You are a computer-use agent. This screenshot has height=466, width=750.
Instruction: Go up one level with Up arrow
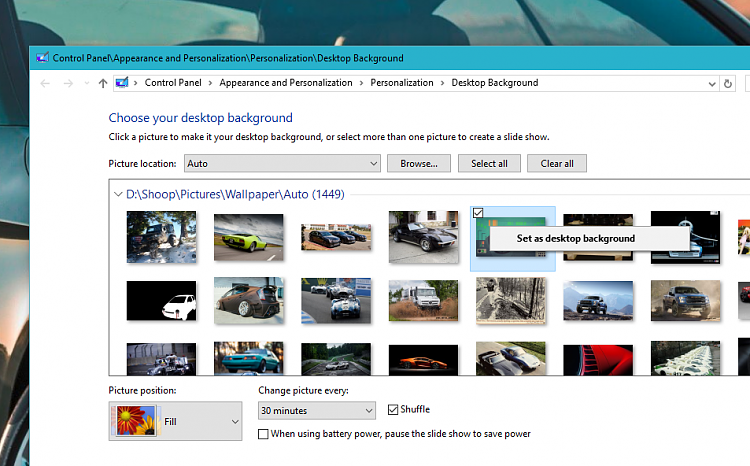pyautogui.click(x=103, y=83)
